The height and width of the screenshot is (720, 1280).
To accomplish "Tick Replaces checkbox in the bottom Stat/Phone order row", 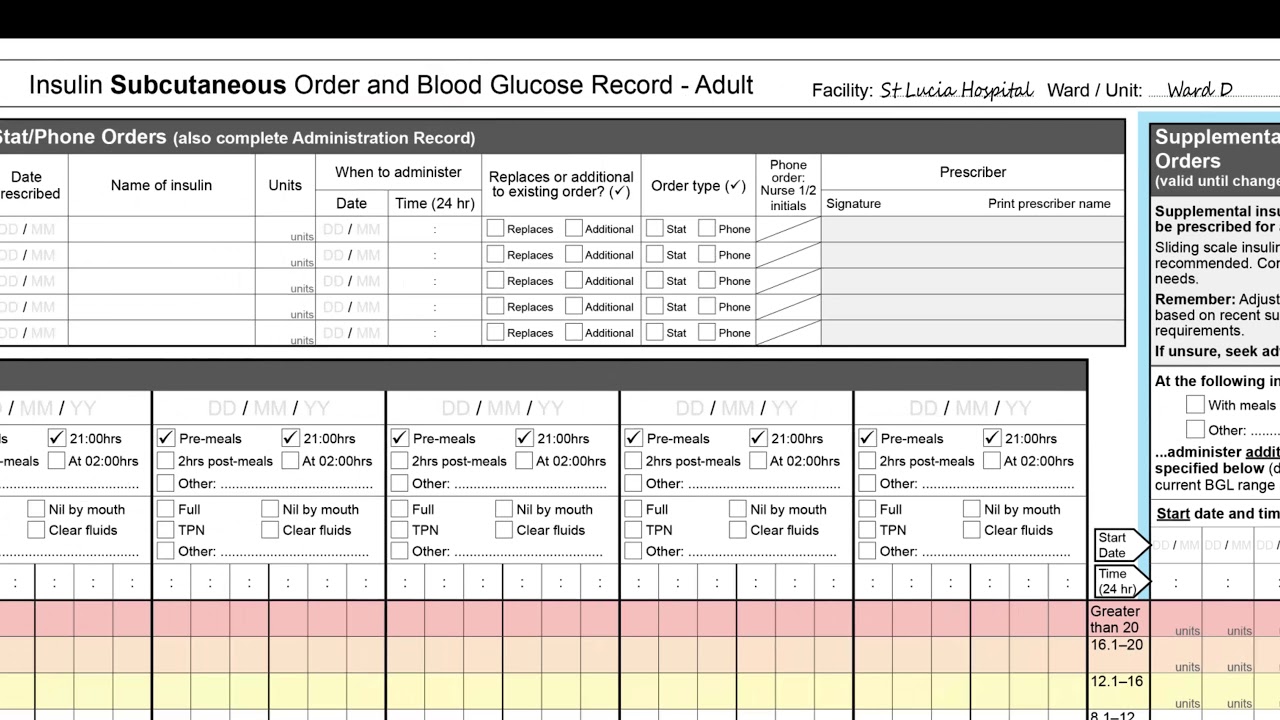I will (495, 332).
